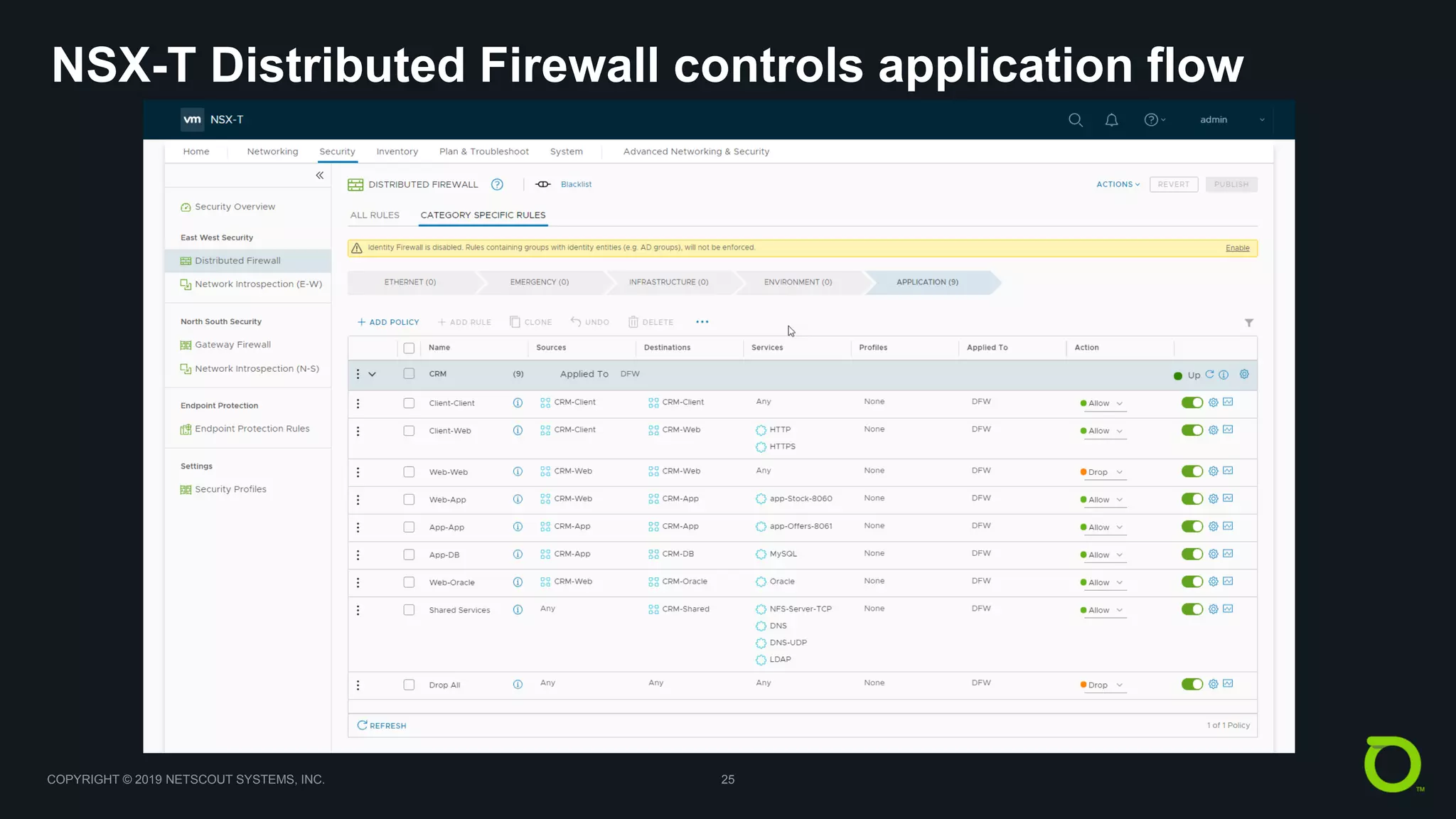Open row menu dots for Web-Oracle rule
This screenshot has height=819, width=1456.
coord(358,583)
